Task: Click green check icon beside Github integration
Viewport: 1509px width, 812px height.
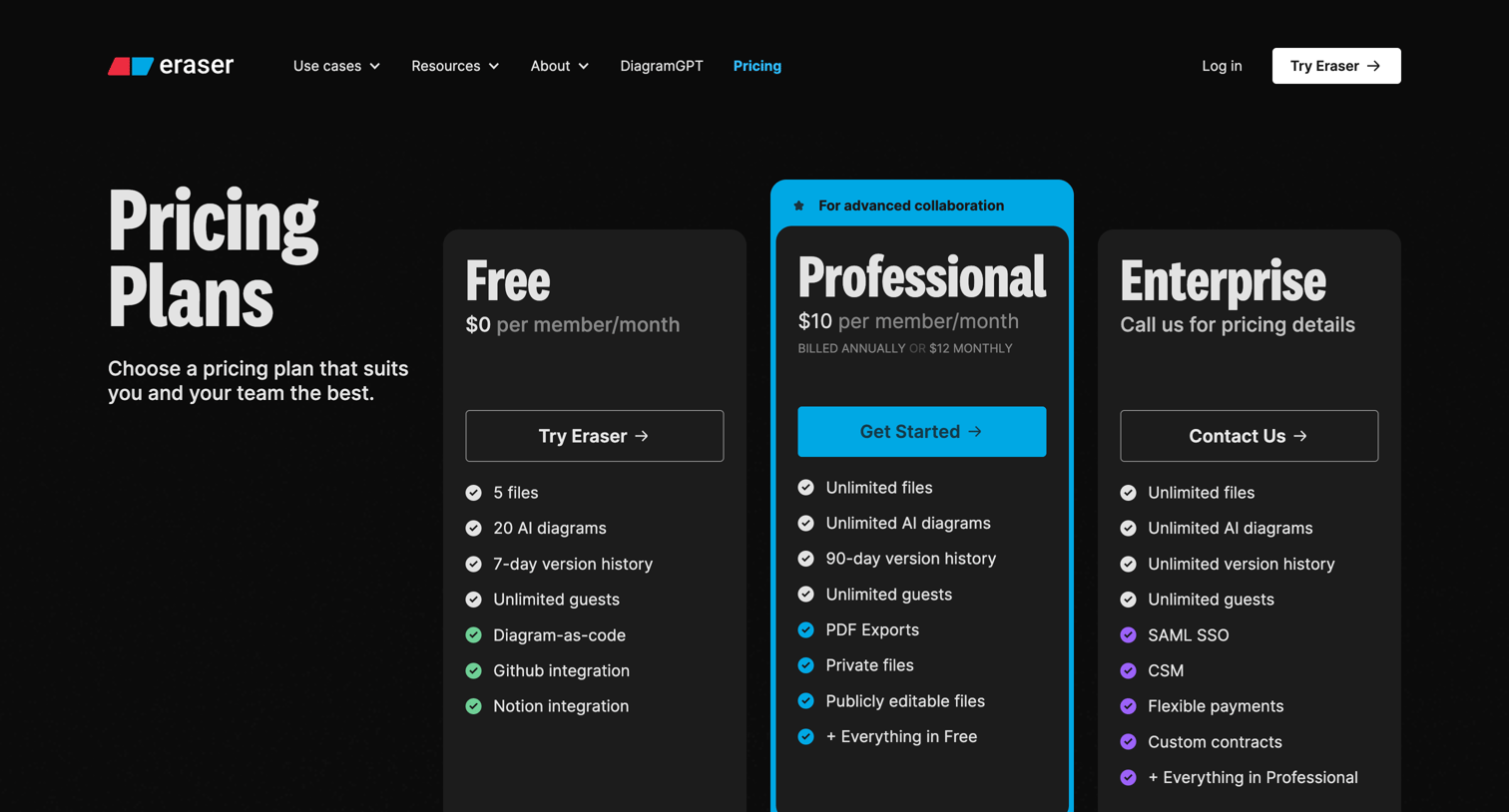Action: (x=474, y=671)
